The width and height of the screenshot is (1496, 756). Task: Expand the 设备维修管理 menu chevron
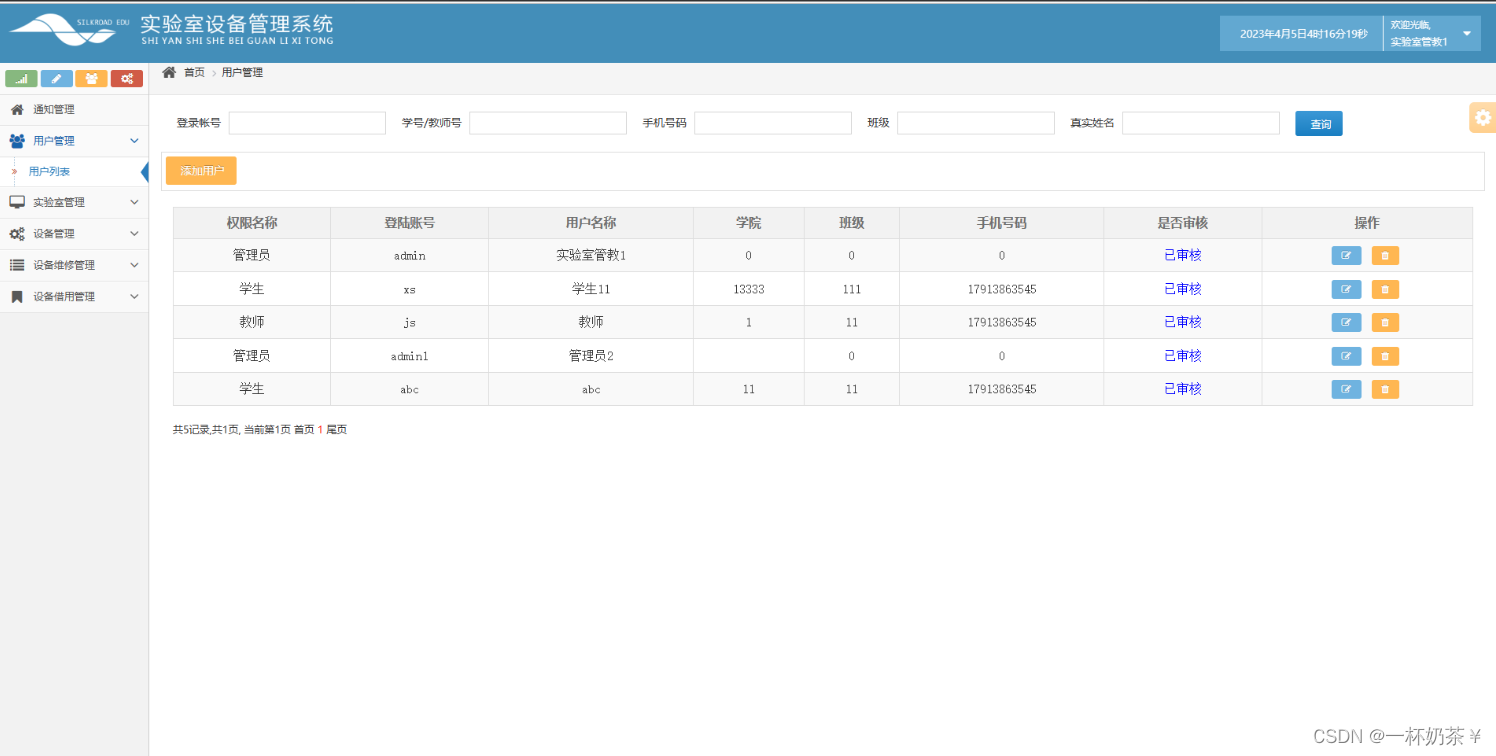coord(135,265)
